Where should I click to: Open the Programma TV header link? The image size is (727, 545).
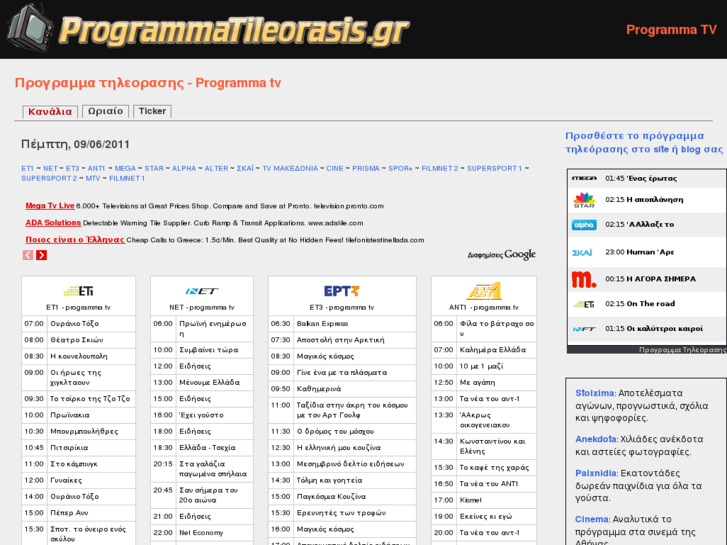point(671,30)
